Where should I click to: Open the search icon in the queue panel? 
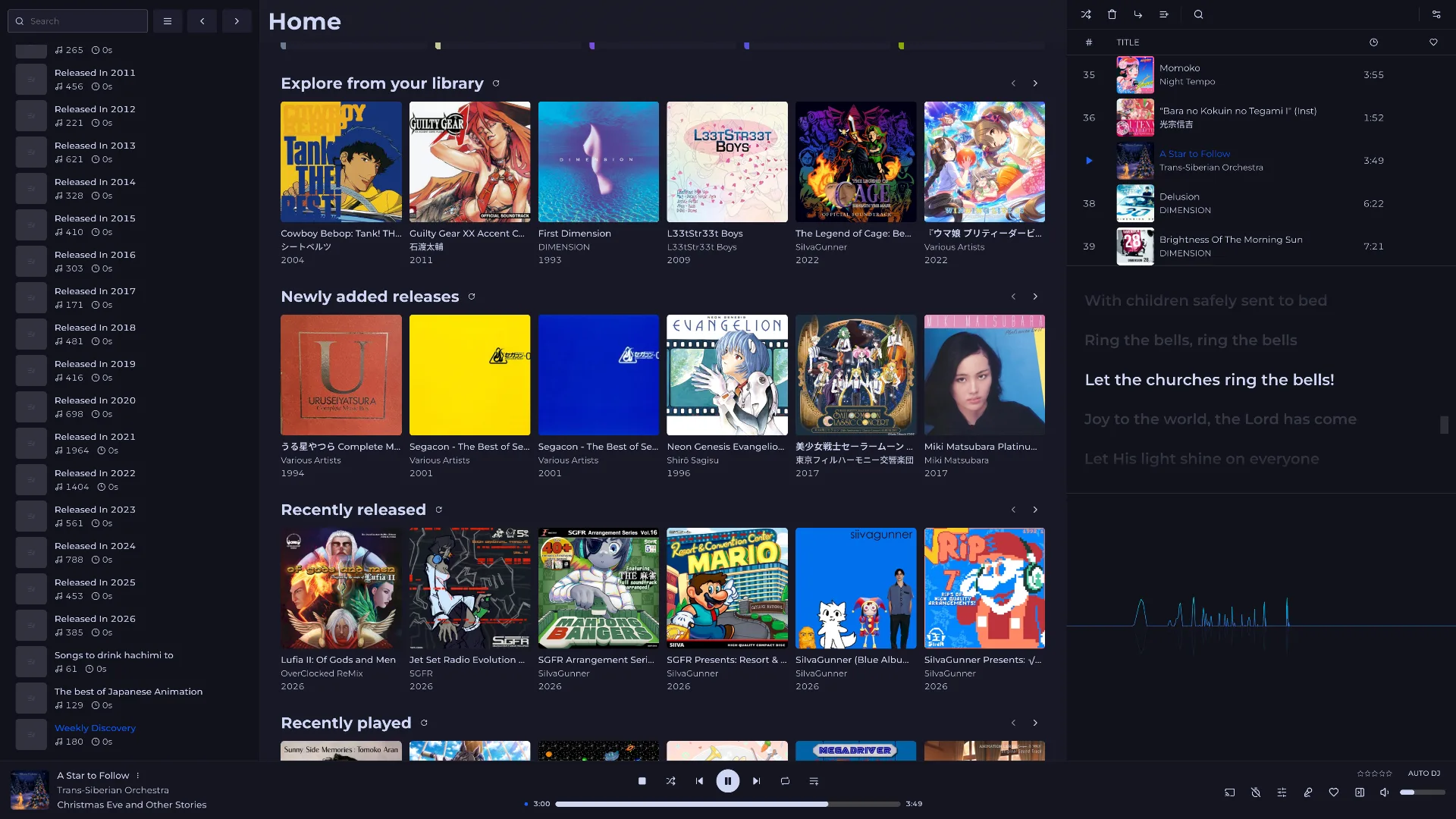pyautogui.click(x=1198, y=14)
